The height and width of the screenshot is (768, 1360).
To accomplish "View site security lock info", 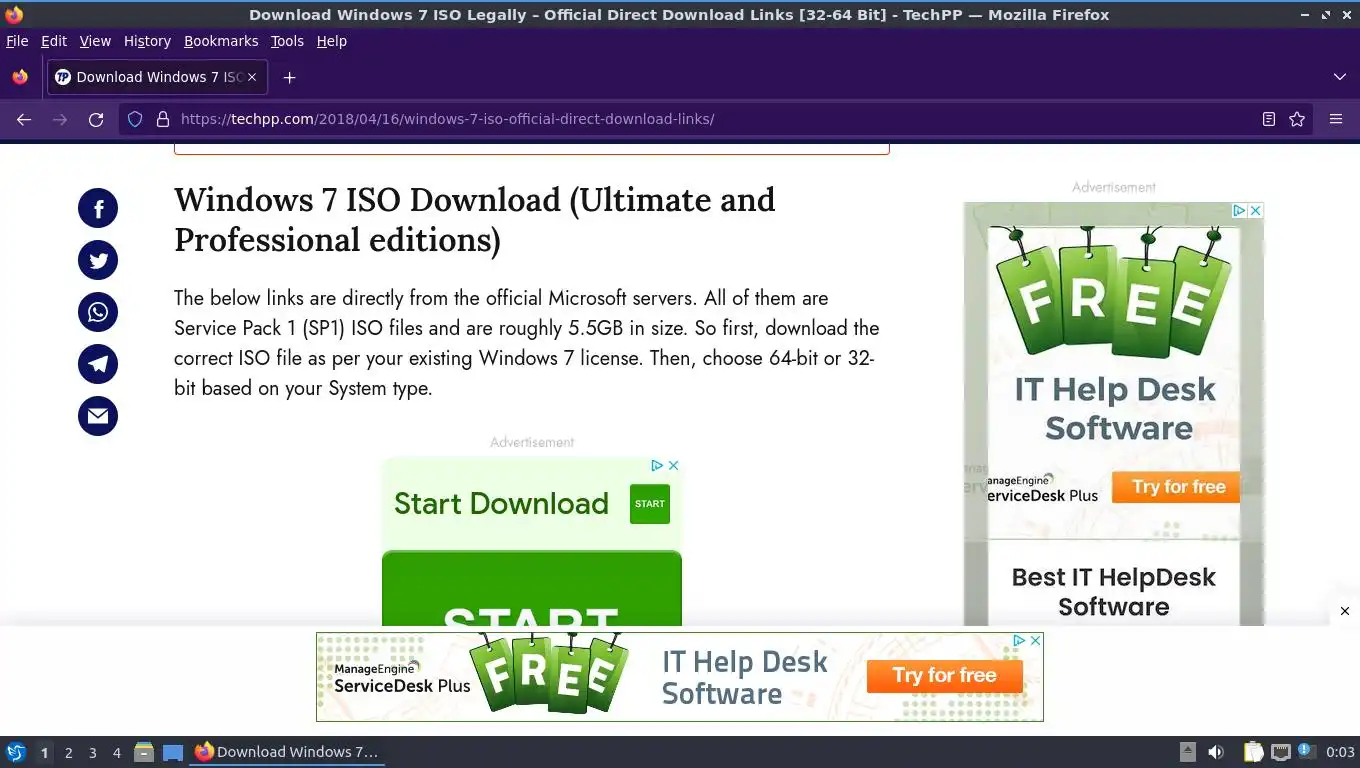I will coord(163,119).
